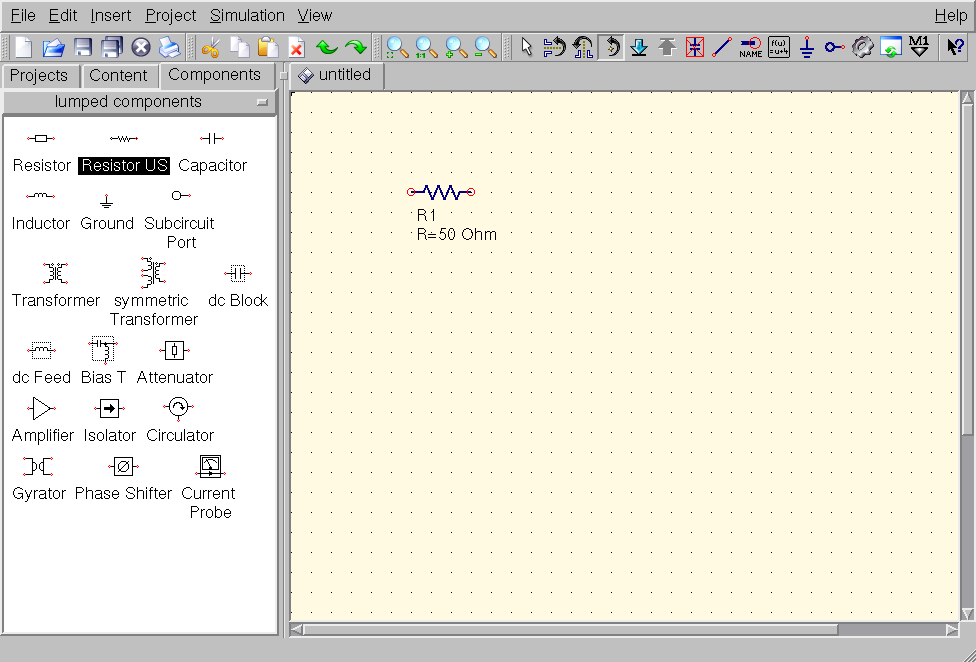
Task: Click the scissors Cut icon in toolbar
Action: coord(210,47)
